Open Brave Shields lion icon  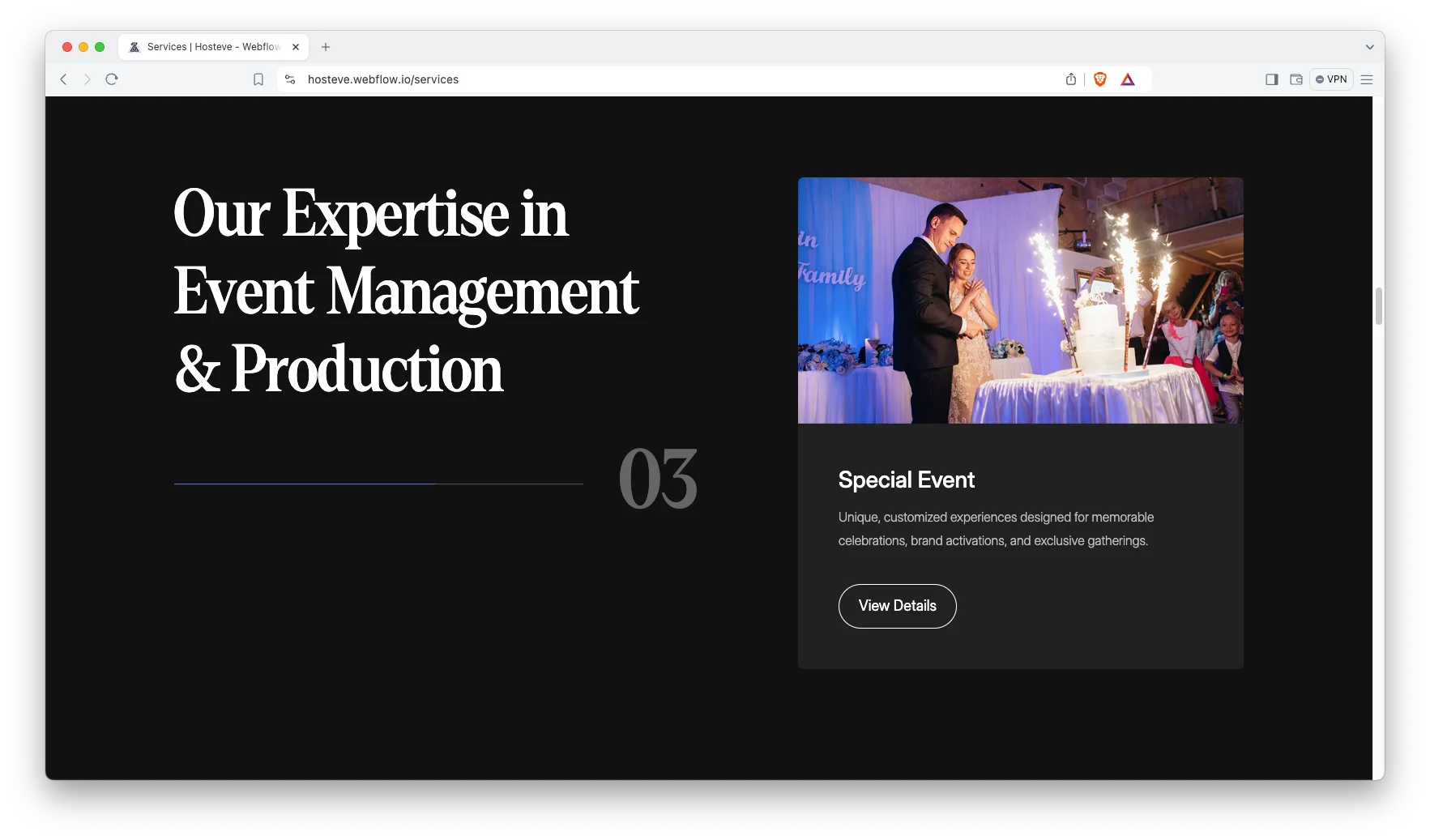[x=1099, y=79]
